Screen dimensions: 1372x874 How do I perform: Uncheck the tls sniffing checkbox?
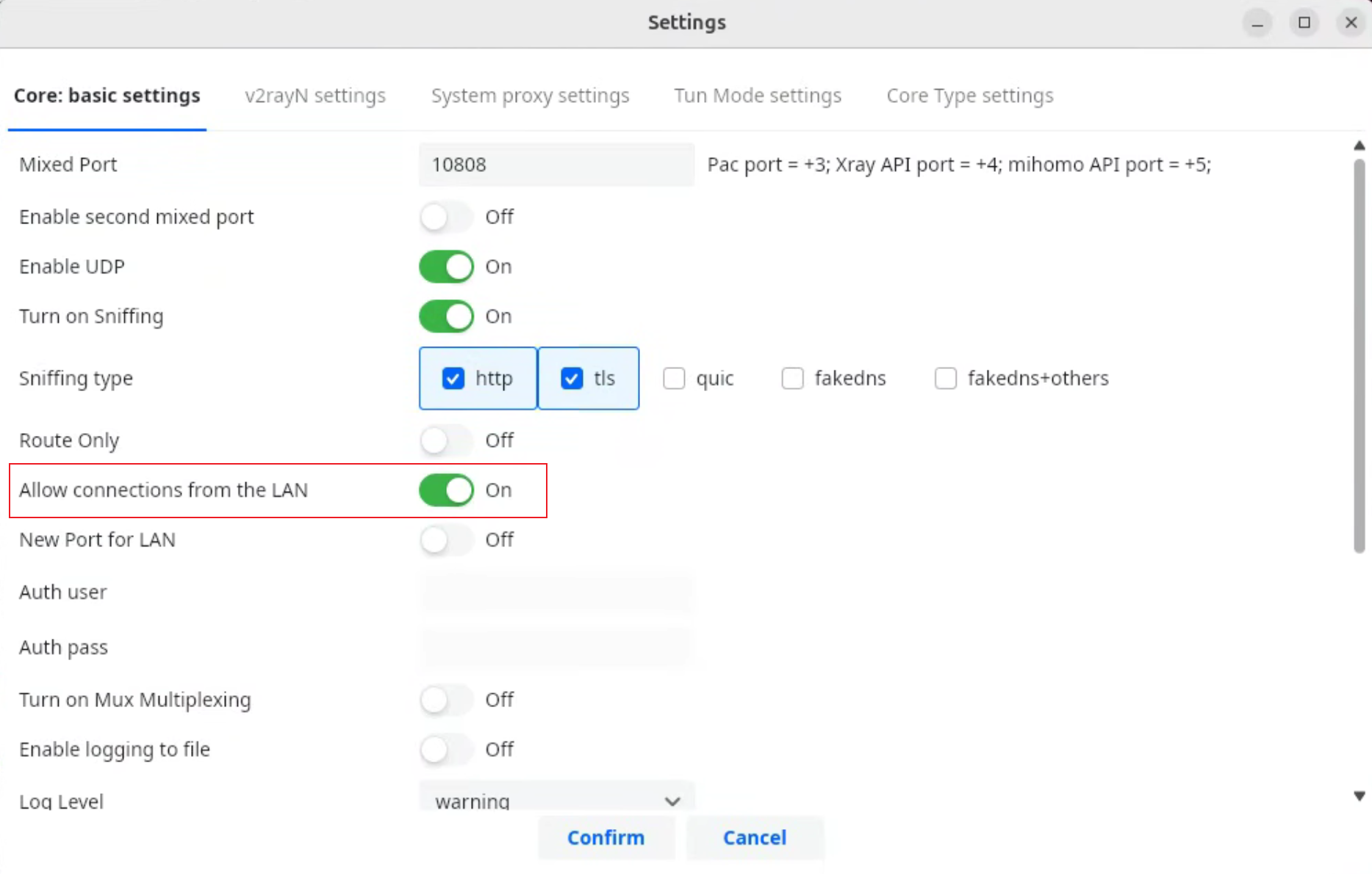pyautogui.click(x=572, y=379)
